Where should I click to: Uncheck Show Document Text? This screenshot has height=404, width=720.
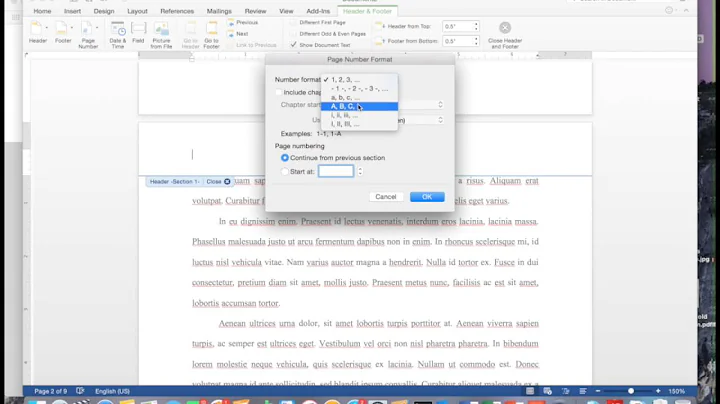coord(293,45)
